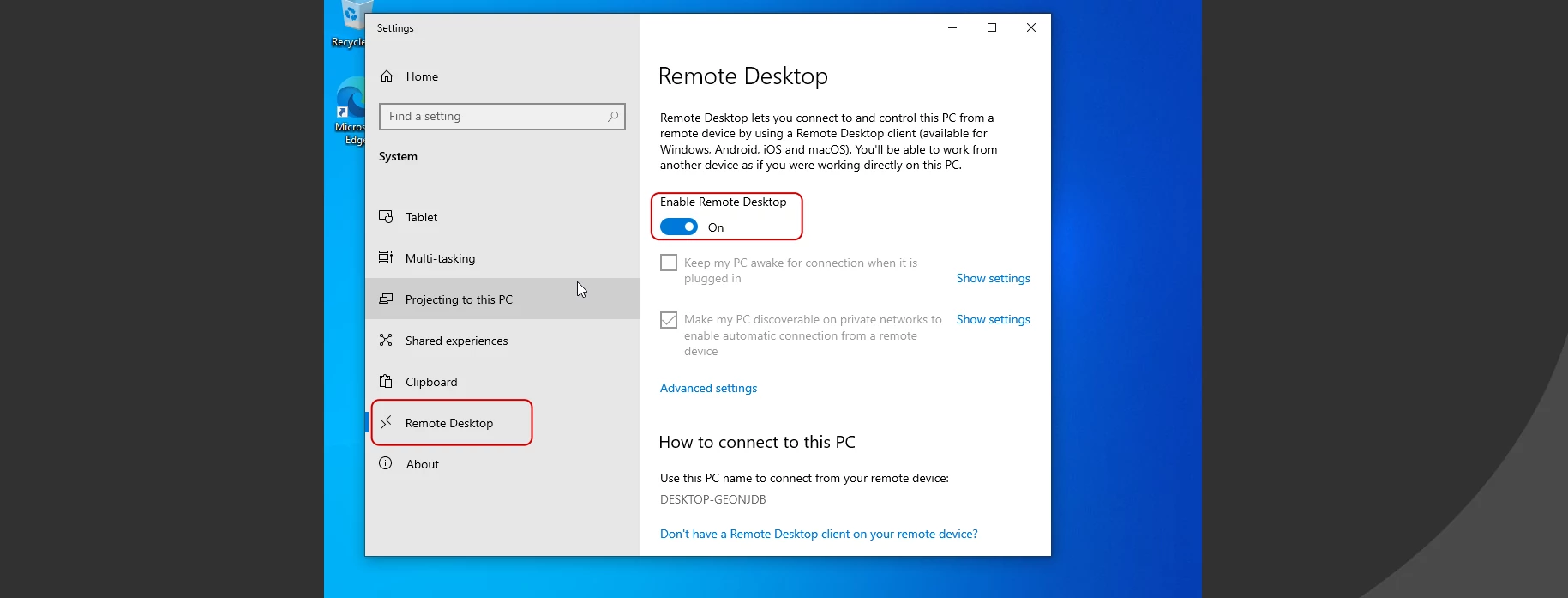Click the Shared experiences icon
The height and width of the screenshot is (598, 1568).
tap(386, 340)
